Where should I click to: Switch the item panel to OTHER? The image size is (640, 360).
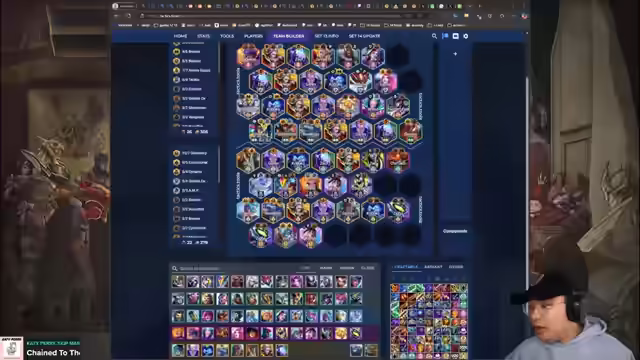coord(456,267)
